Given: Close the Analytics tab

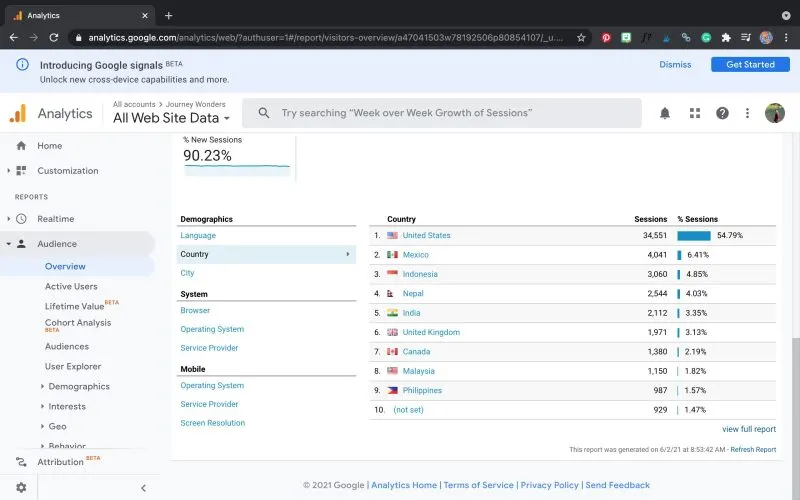Looking at the screenshot, I should 145,15.
